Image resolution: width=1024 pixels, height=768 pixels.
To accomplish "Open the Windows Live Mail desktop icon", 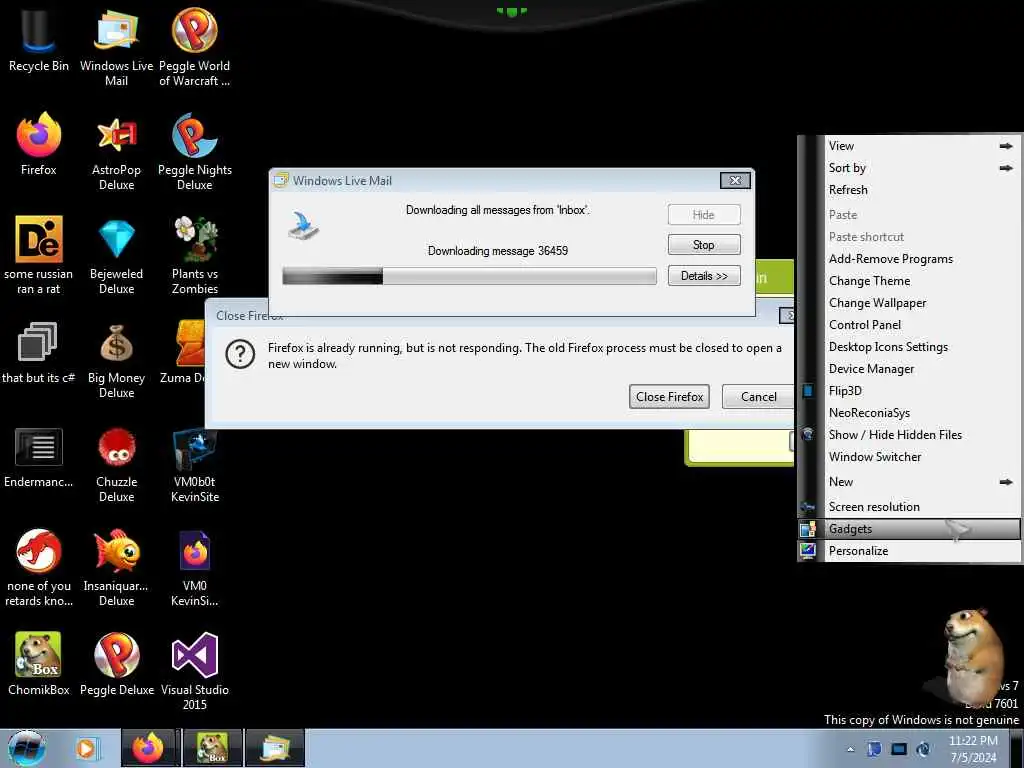I will tap(116, 48).
